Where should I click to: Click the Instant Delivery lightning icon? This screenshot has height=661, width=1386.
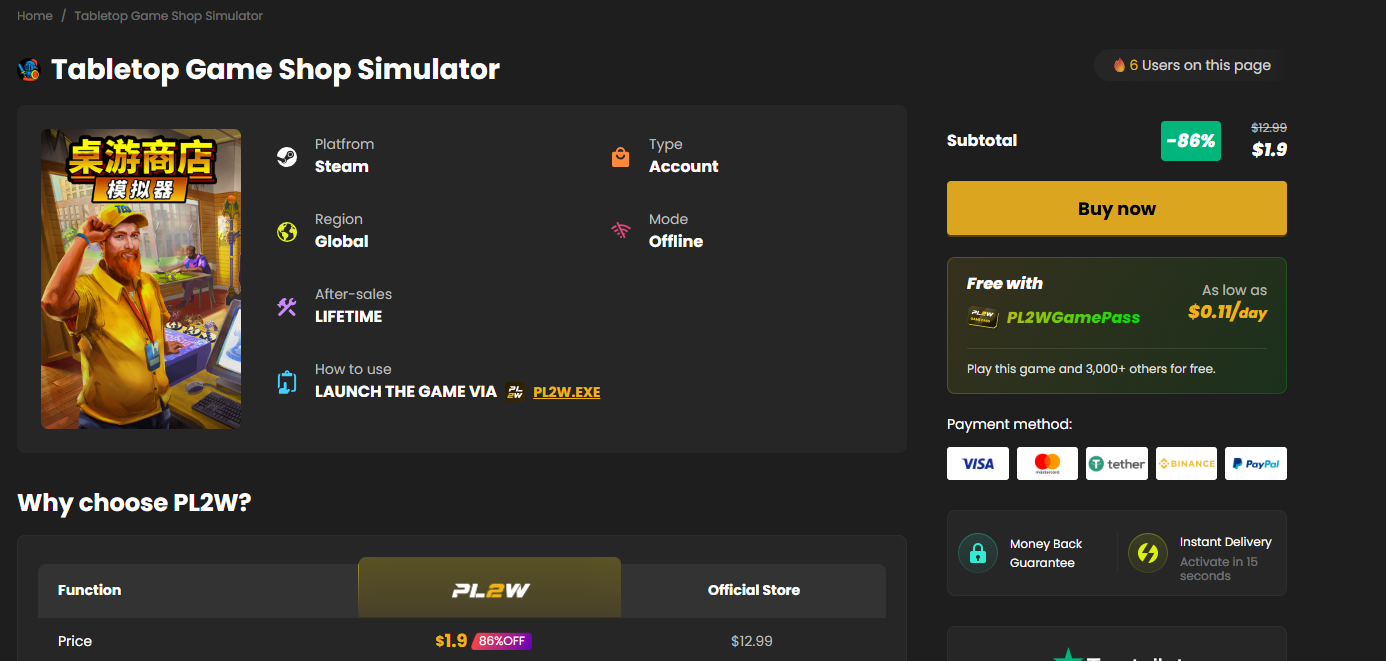click(1147, 552)
